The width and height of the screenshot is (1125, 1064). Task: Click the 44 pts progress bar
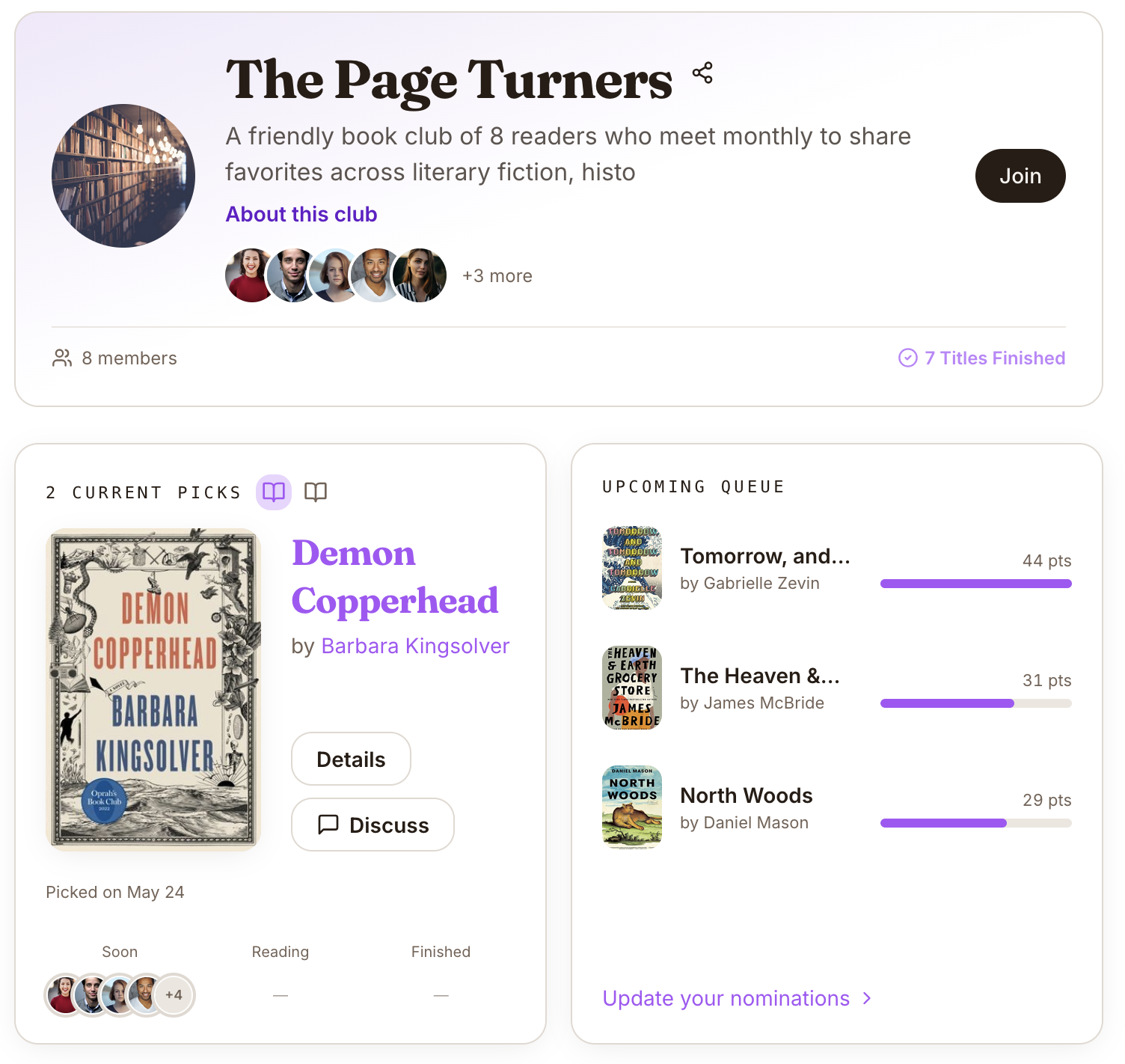(976, 584)
